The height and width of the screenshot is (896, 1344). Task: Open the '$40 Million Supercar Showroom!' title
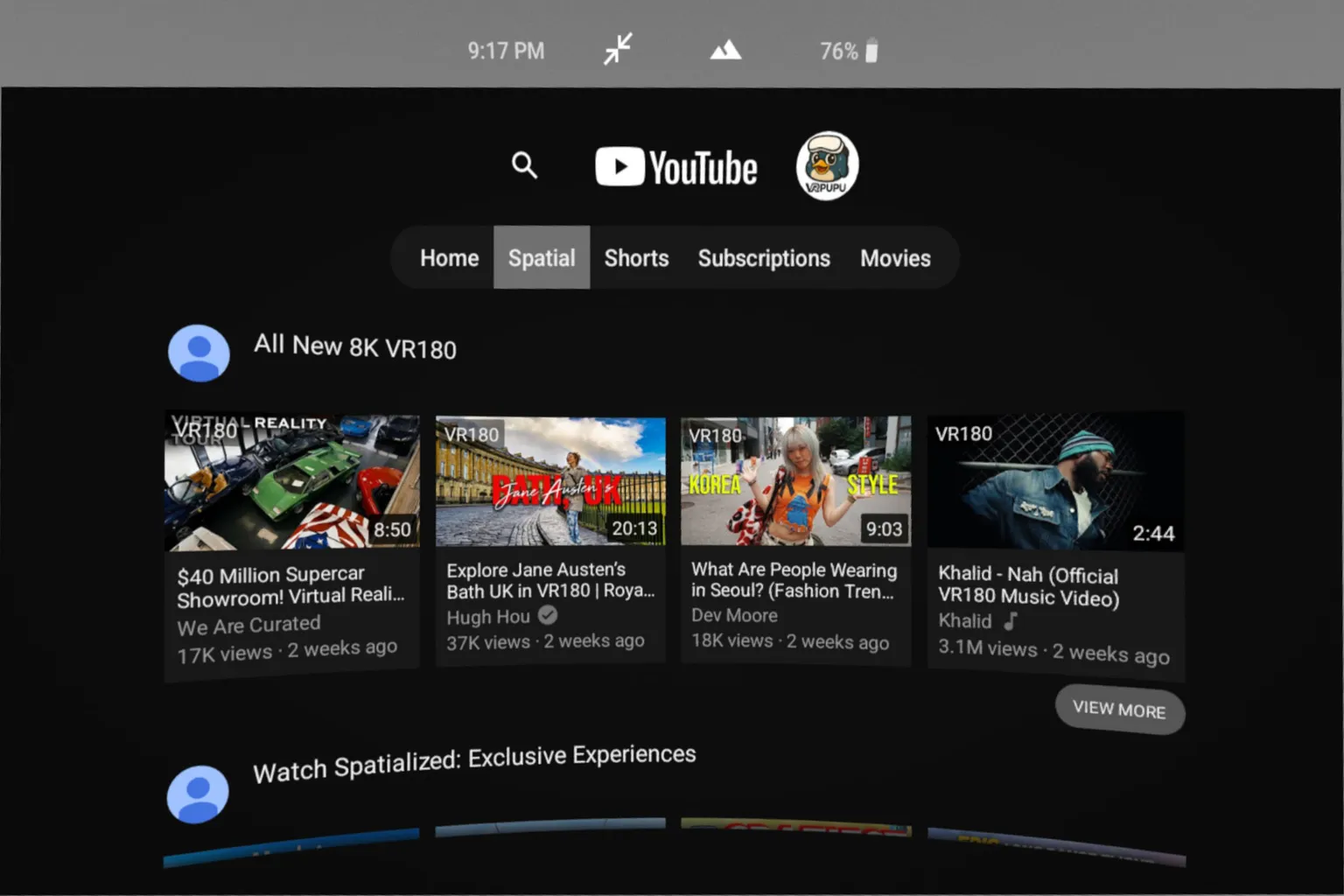tap(290, 586)
